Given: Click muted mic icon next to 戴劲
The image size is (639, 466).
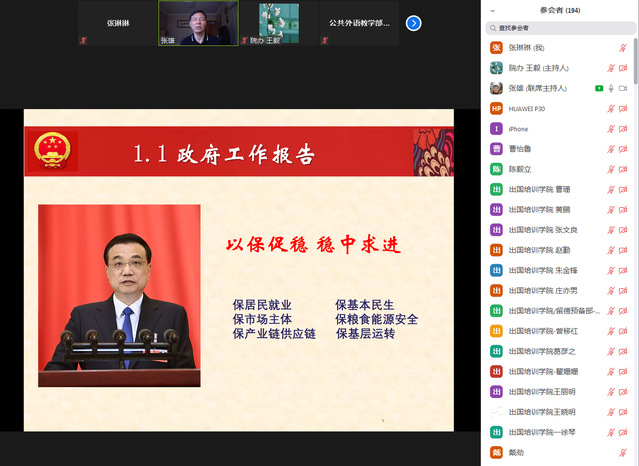Looking at the screenshot, I should coord(609,452).
